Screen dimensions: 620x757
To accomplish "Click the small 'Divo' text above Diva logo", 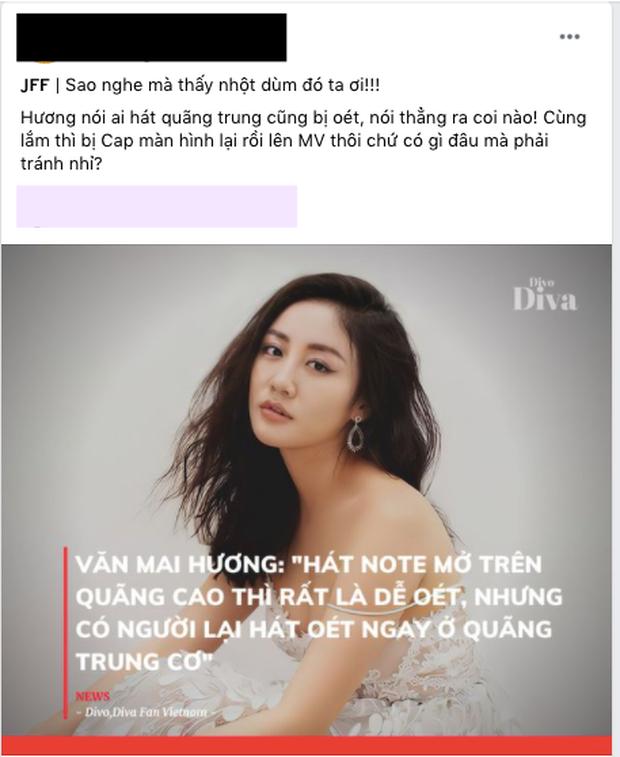I will pyautogui.click(x=541, y=282).
